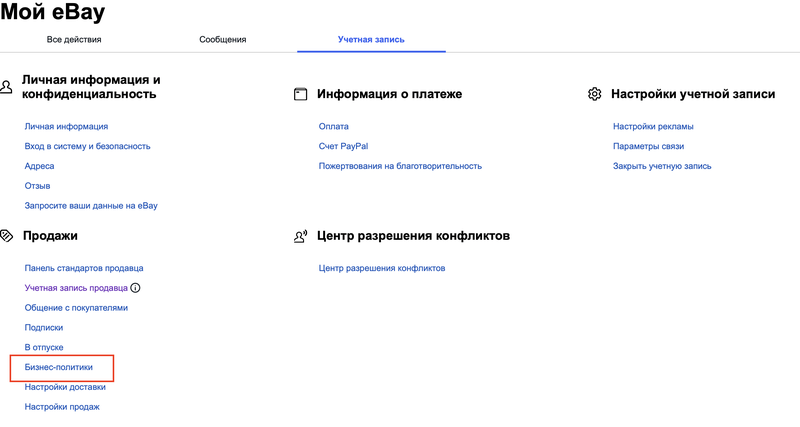Click the icon beside Центр разрешения конфликтов heading
The image size is (800, 427).
[301, 236]
